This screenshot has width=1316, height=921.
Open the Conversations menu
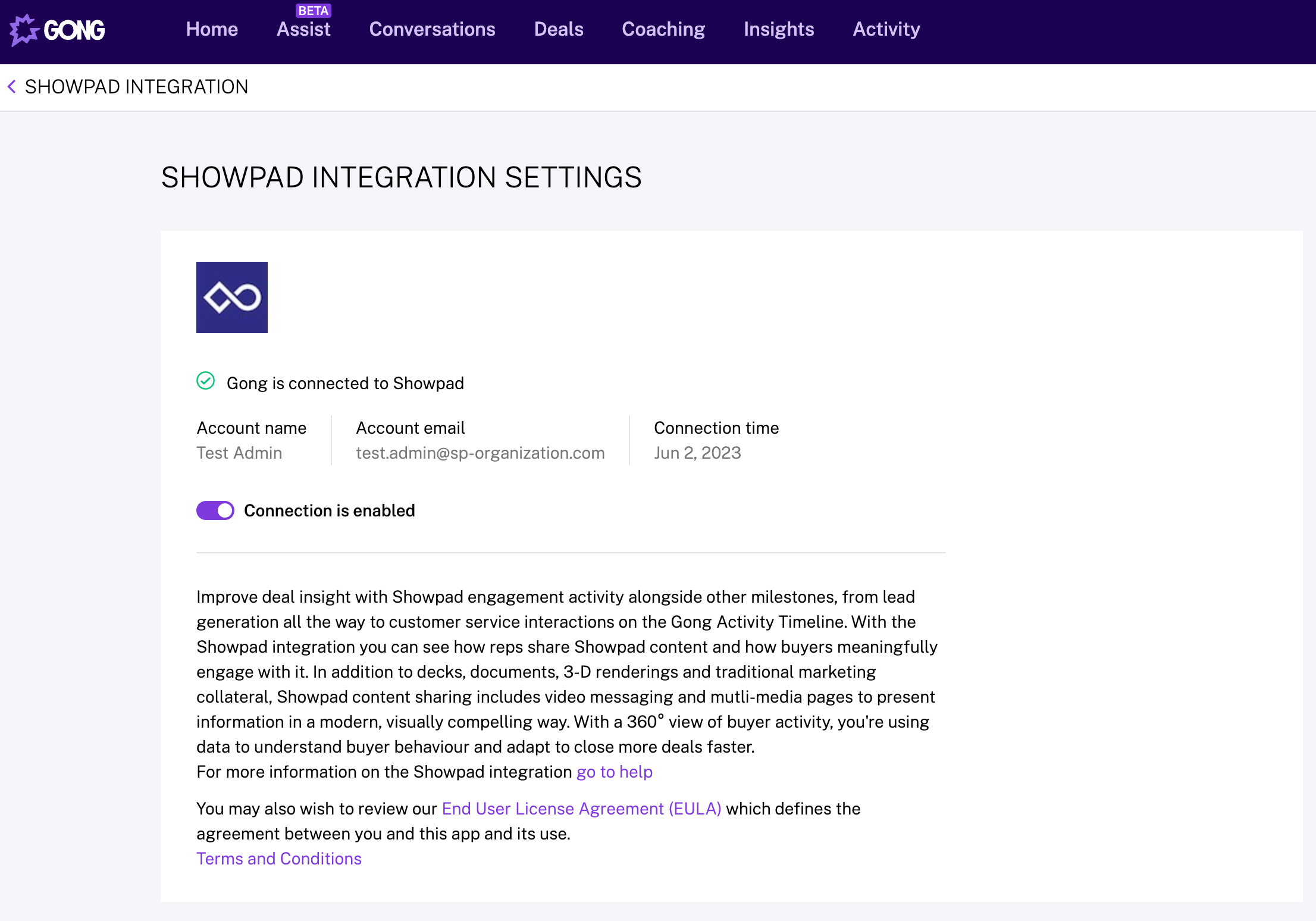click(433, 29)
